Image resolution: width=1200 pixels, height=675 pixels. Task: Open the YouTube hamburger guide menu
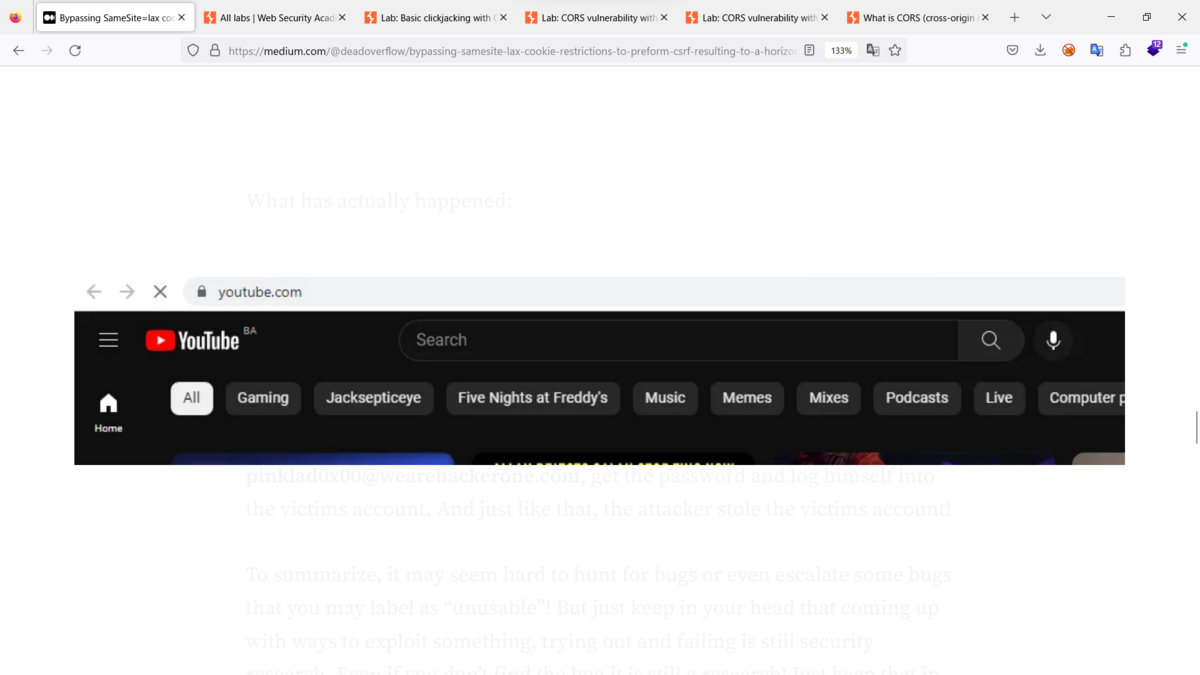109,340
